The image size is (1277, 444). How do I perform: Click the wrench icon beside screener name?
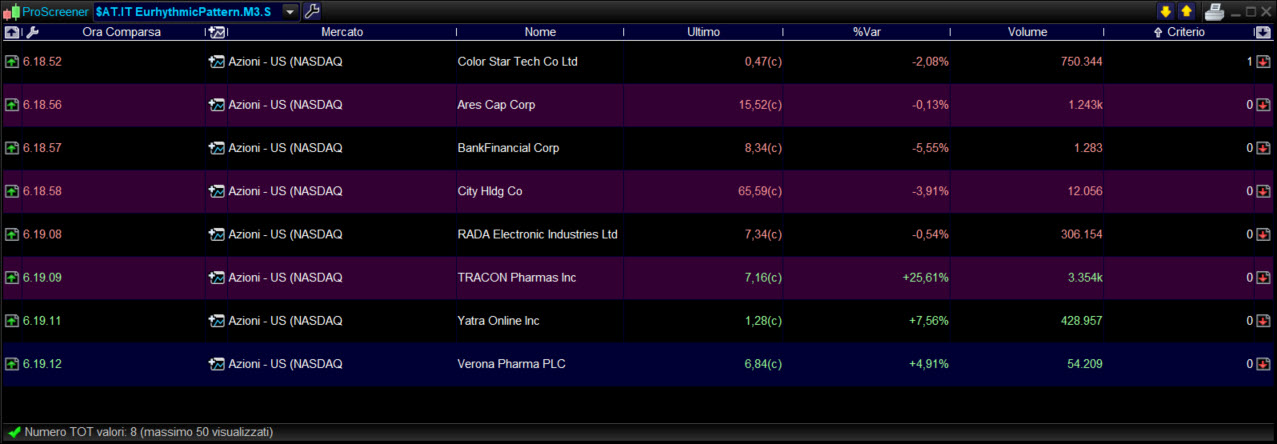point(311,12)
